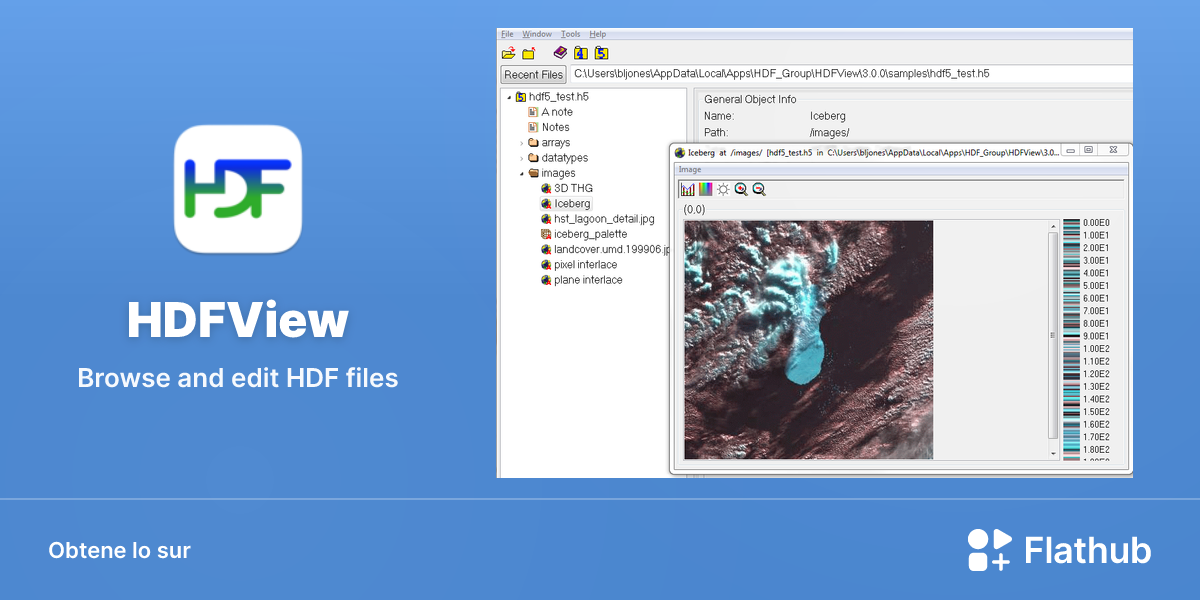Click the HDF5 library version icon
Screen dimensions: 1200x600
(601, 53)
